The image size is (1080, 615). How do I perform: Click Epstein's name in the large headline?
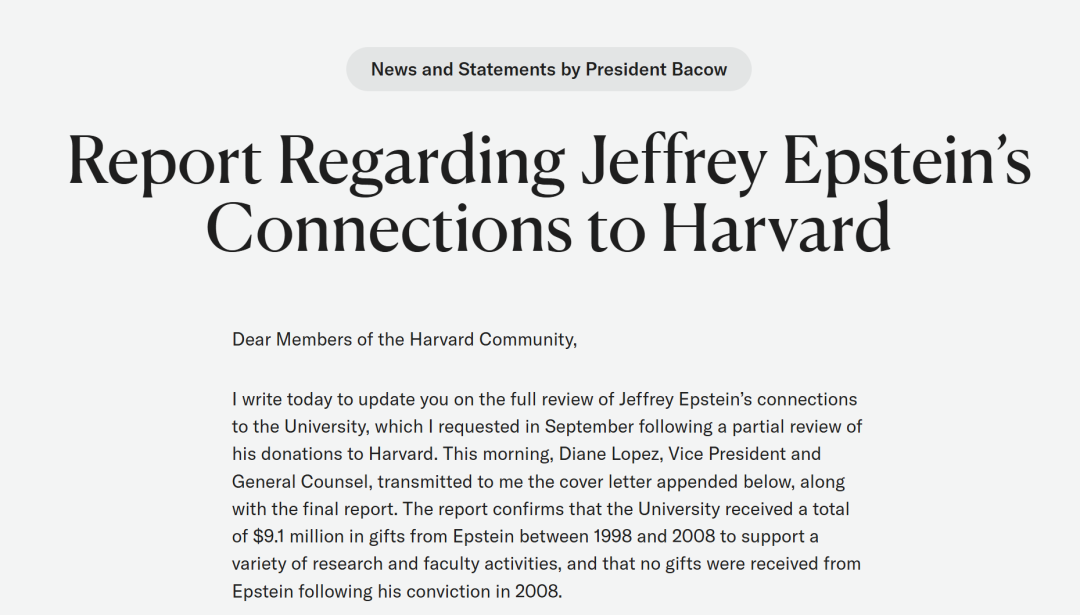[906, 161]
